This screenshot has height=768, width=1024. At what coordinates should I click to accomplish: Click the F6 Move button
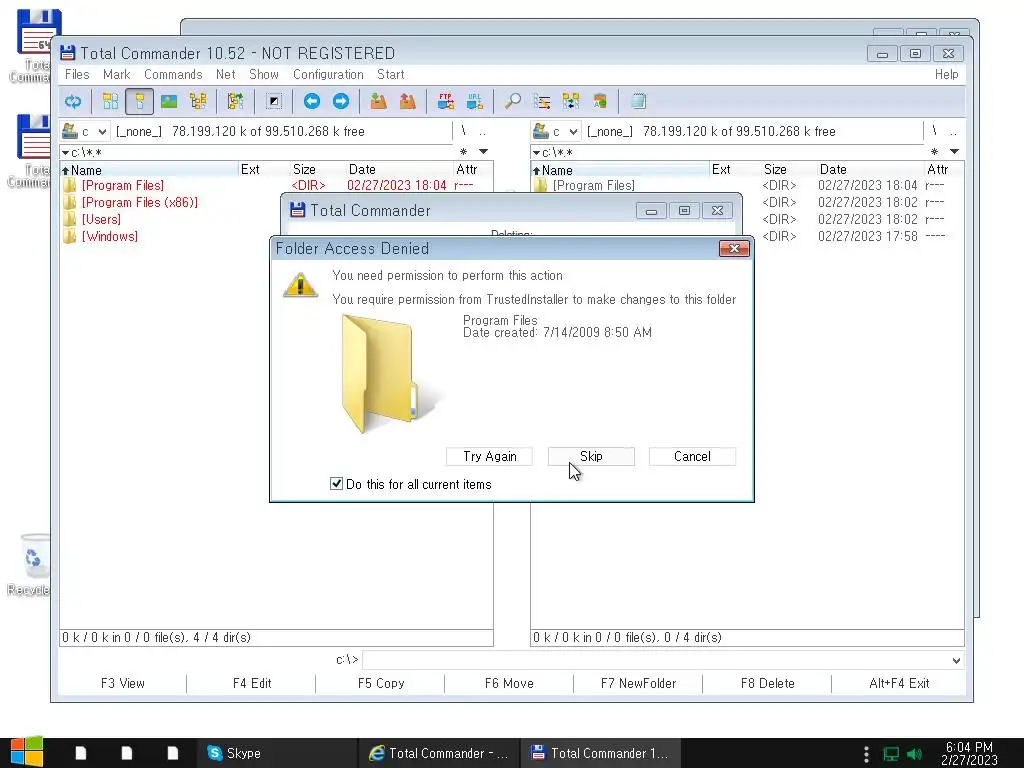[509, 683]
